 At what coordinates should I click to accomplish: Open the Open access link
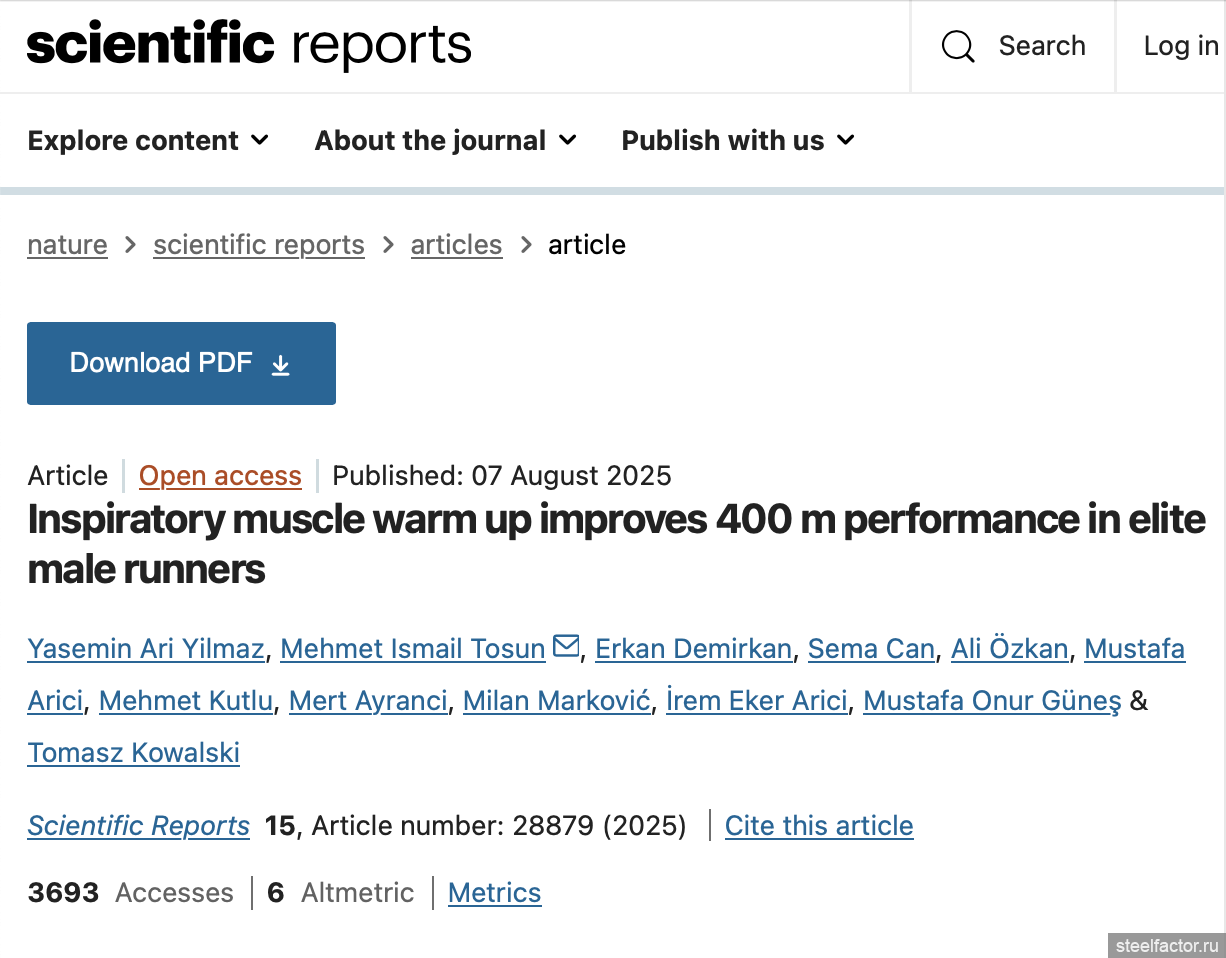(x=220, y=476)
